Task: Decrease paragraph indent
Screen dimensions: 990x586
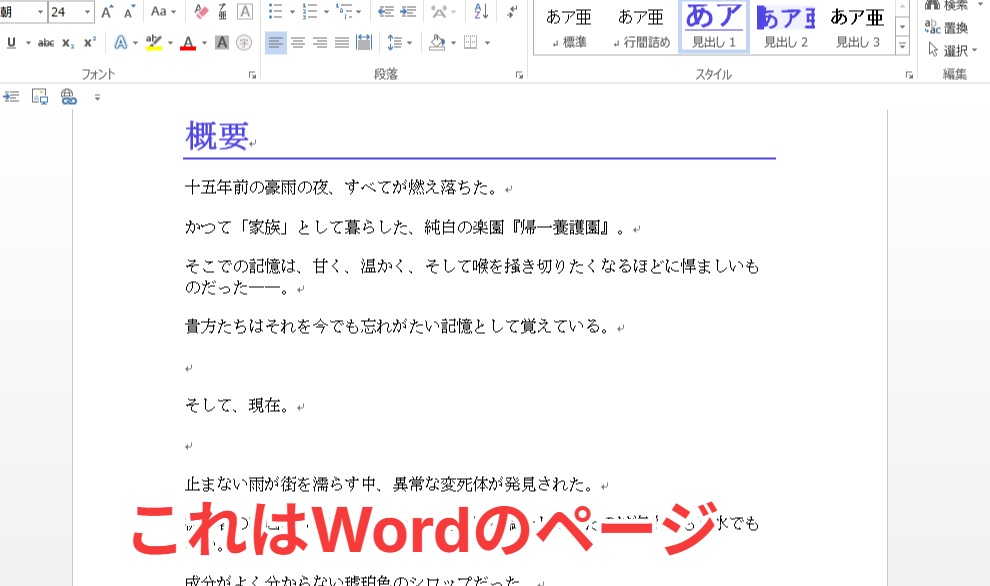Action: coord(386,11)
